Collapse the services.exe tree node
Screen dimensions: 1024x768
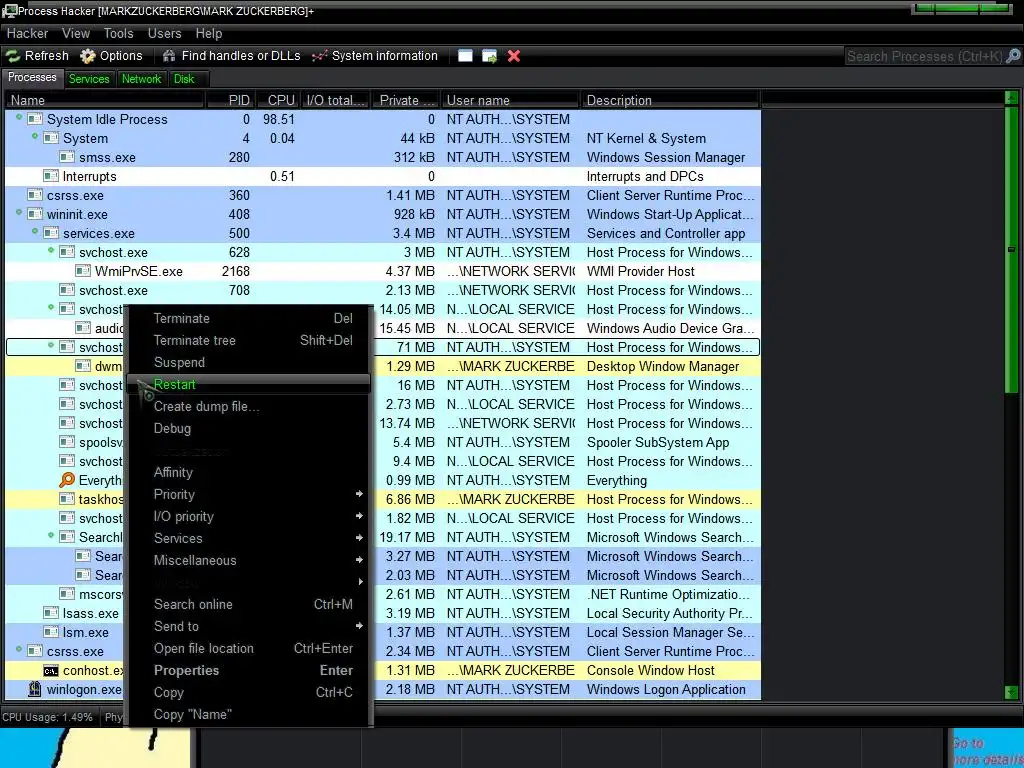click(x=35, y=231)
